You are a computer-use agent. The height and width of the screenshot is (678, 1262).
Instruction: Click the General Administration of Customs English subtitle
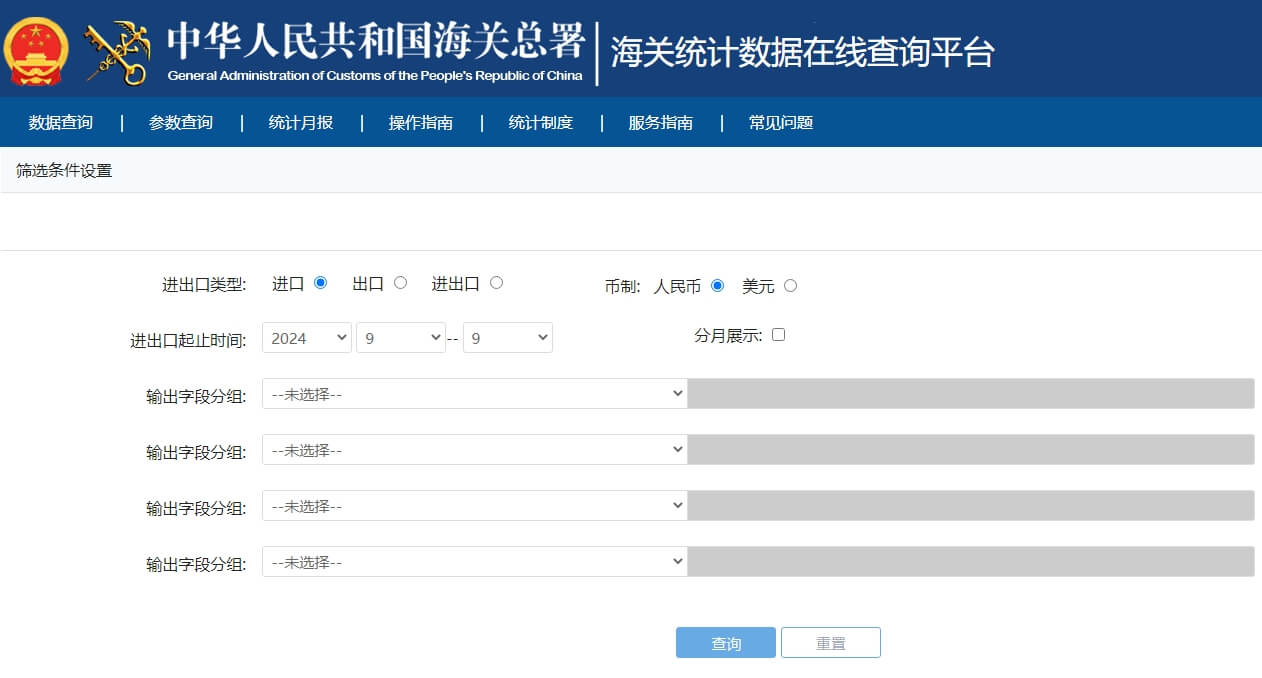pyautogui.click(x=375, y=76)
